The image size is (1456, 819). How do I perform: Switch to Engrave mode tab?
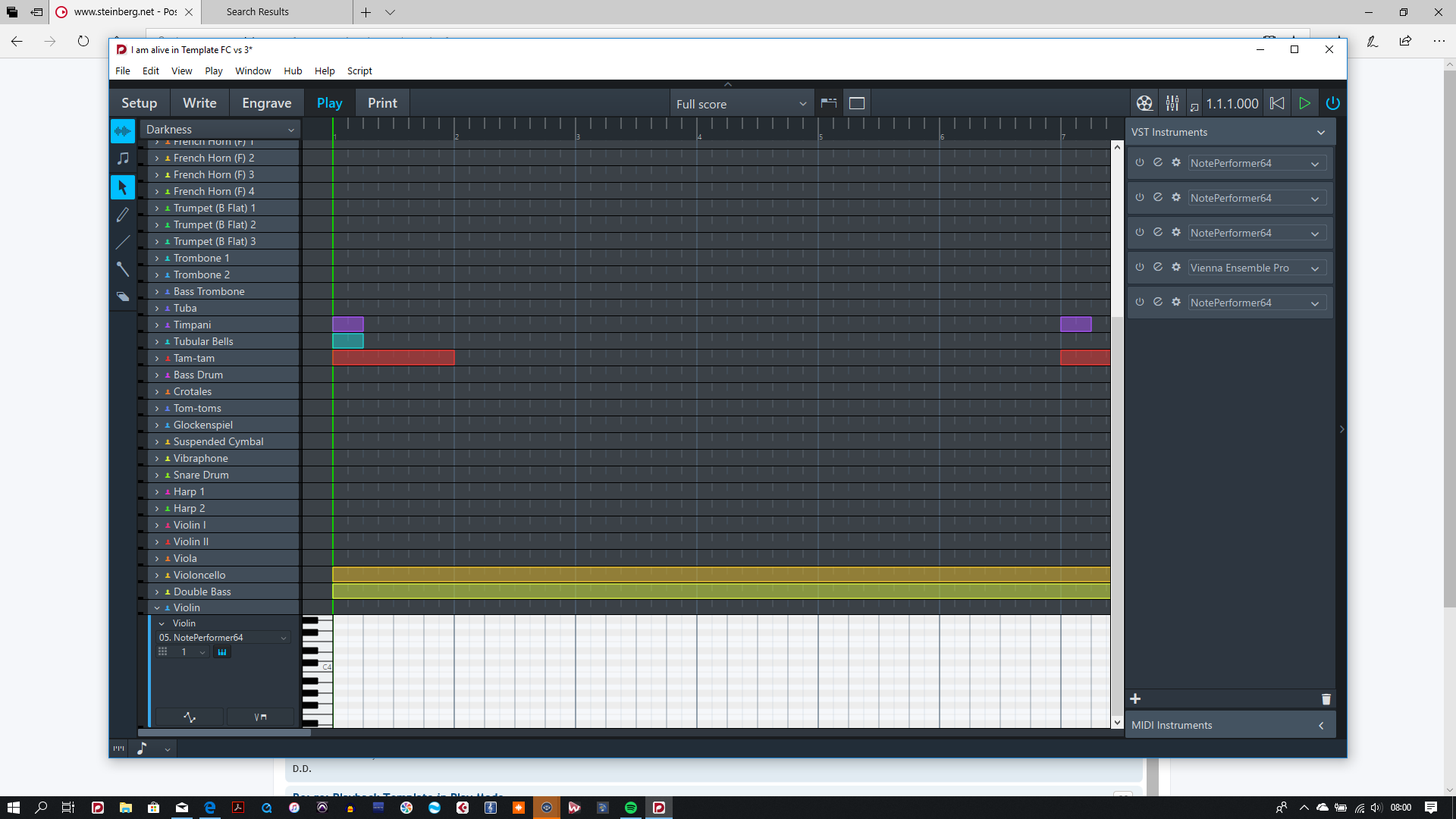tap(266, 103)
